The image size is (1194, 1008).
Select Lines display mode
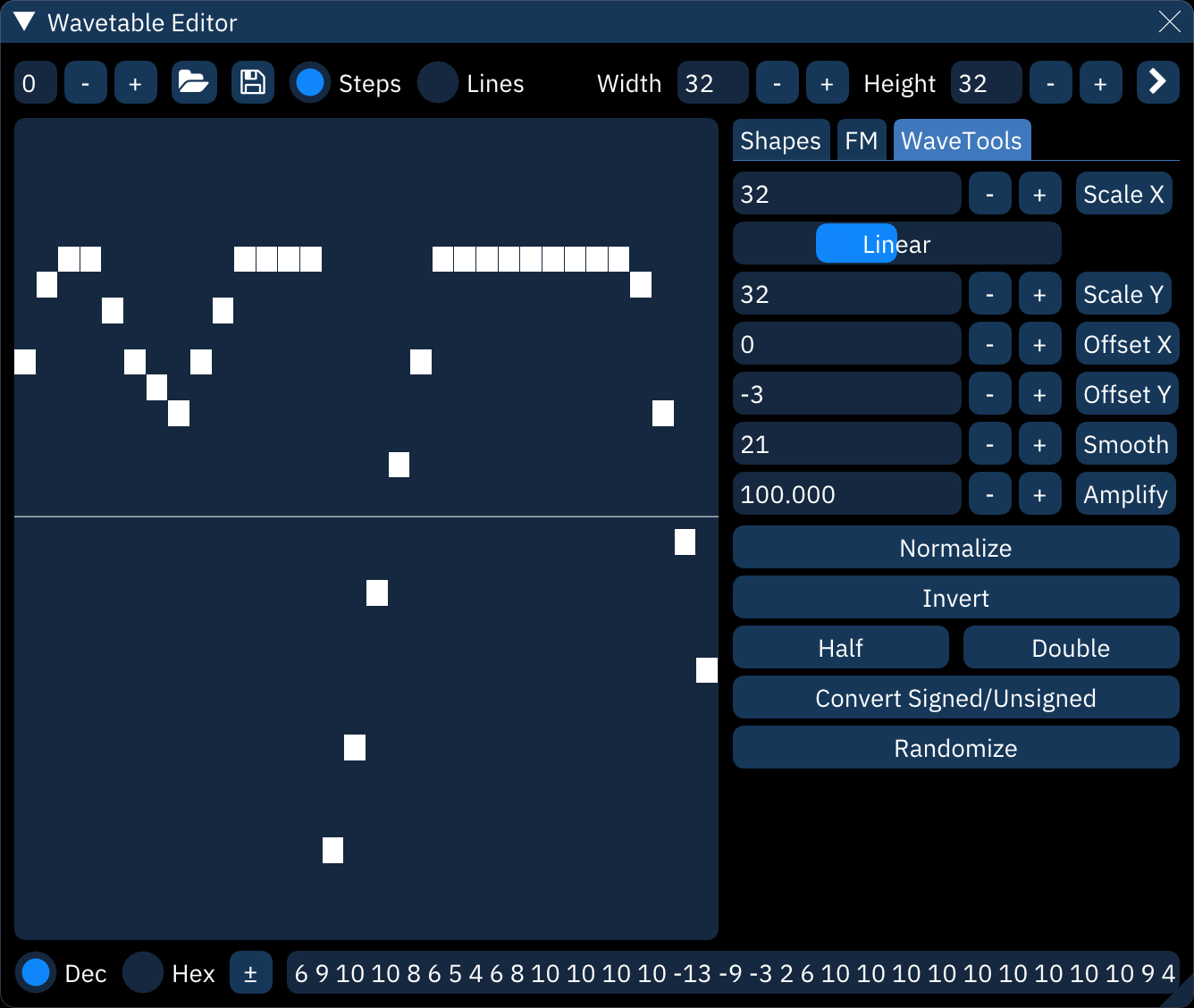(x=438, y=83)
